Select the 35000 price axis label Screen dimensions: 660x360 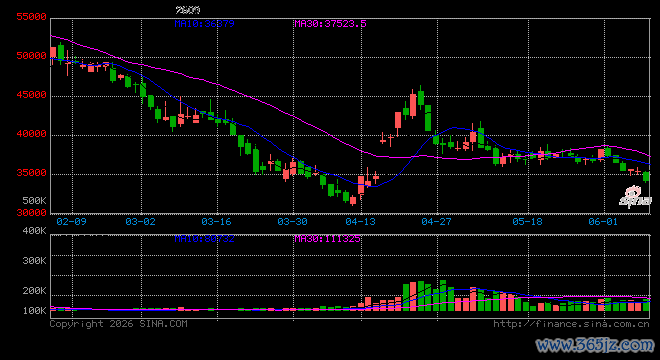tap(31, 173)
